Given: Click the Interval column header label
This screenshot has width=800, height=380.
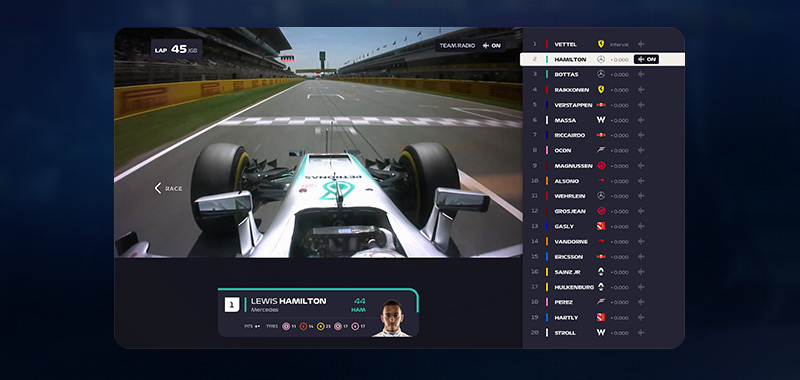Looking at the screenshot, I should (619, 44).
